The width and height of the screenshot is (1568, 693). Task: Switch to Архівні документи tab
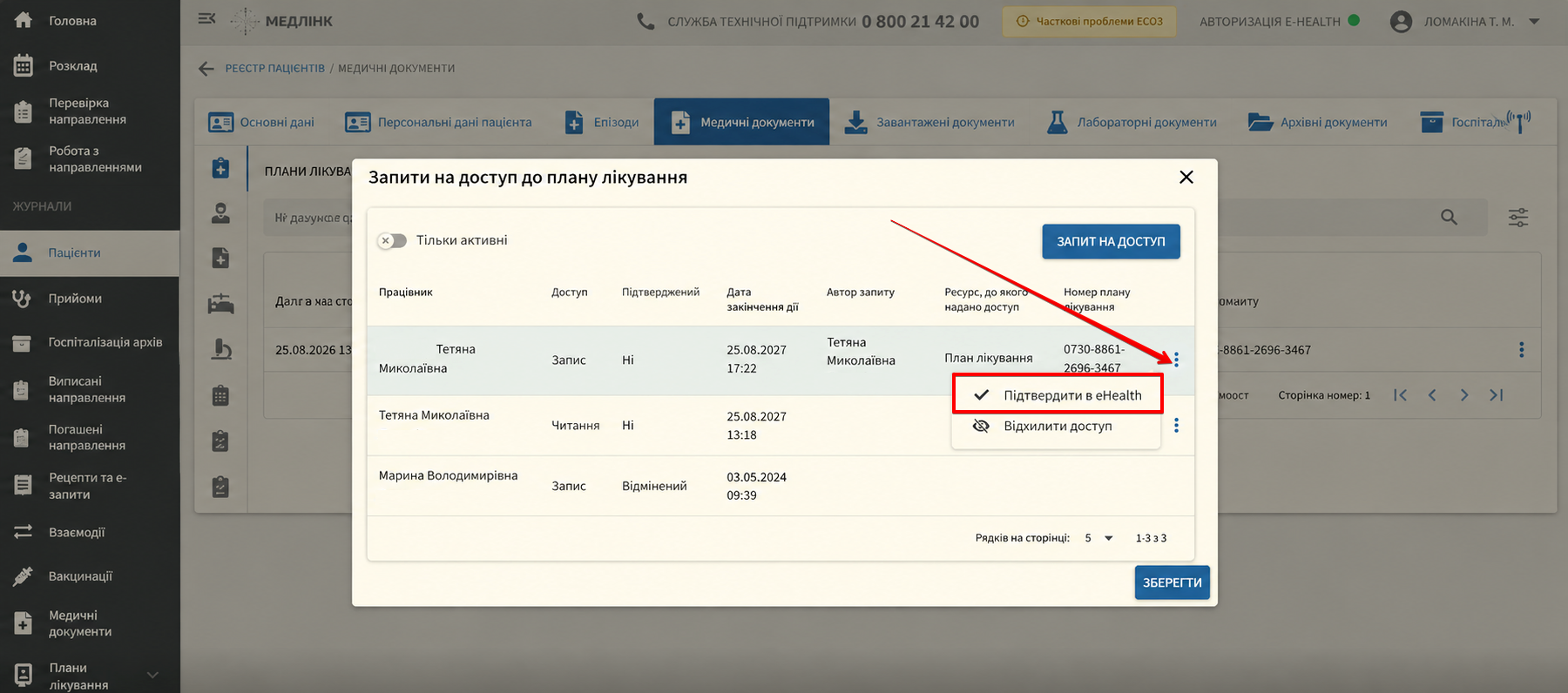point(1317,123)
